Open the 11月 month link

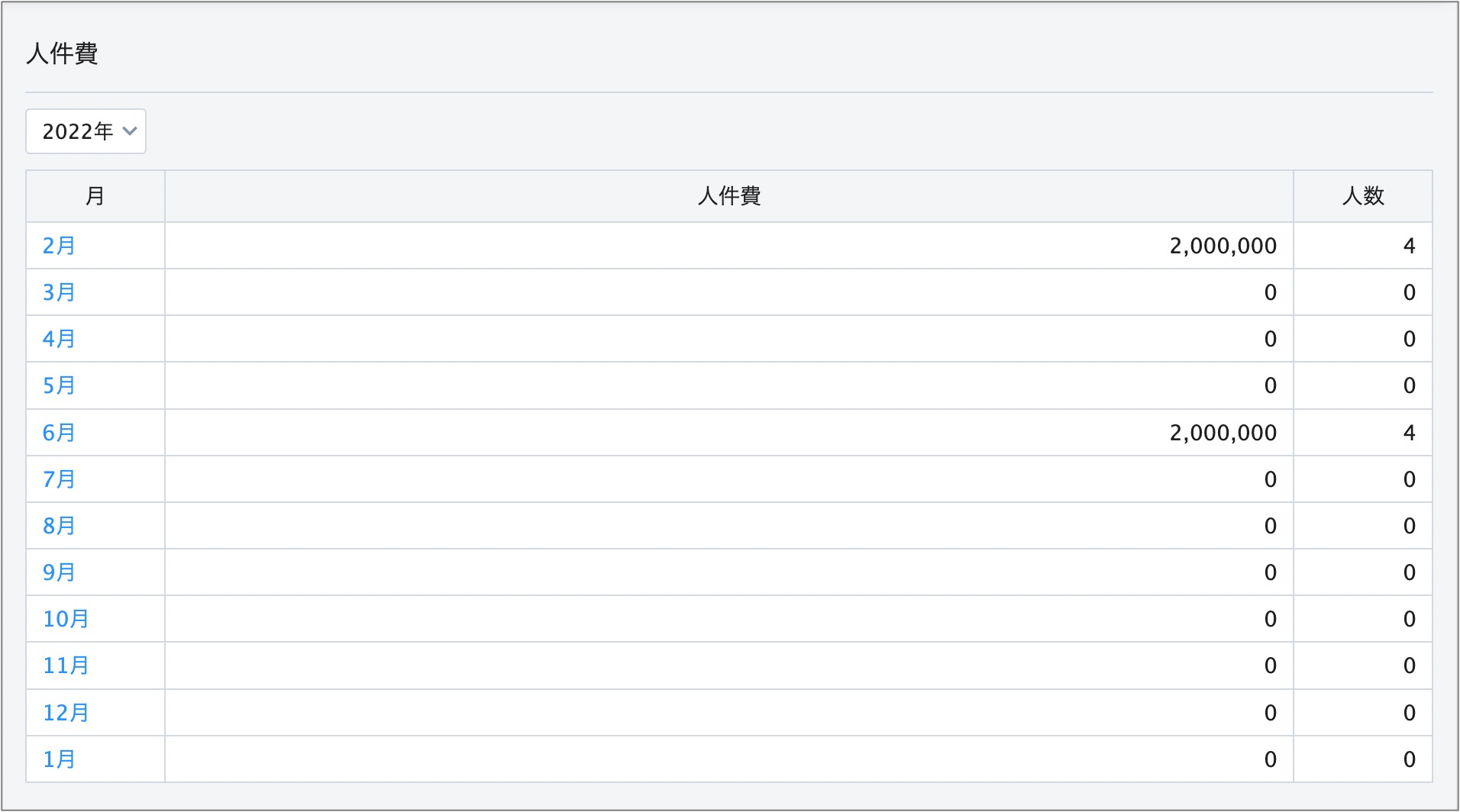tap(66, 665)
